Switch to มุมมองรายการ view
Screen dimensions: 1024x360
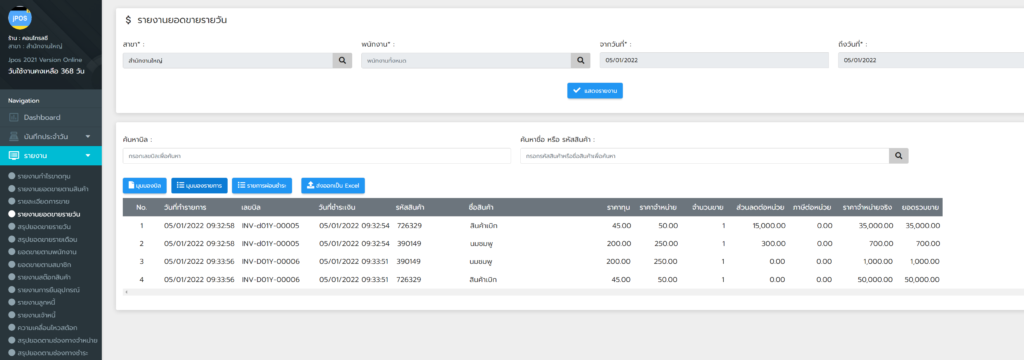[199, 186]
